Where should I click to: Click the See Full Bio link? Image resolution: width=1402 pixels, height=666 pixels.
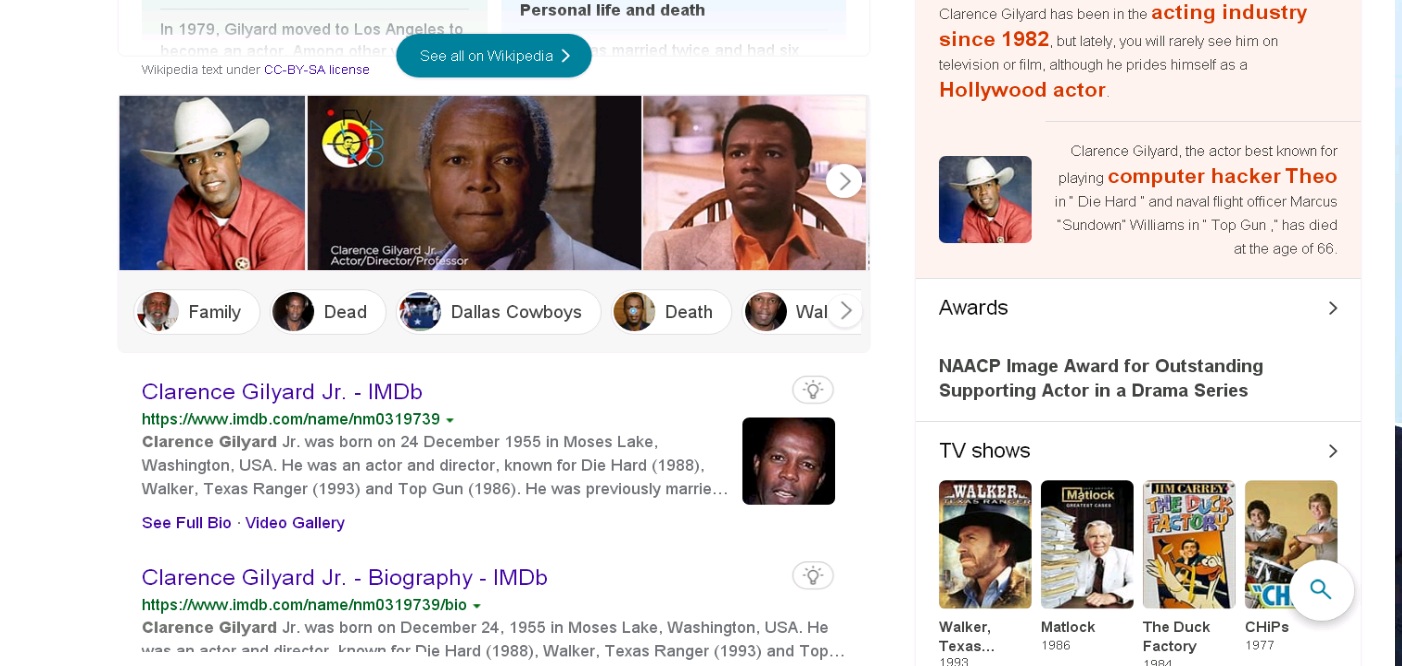click(187, 523)
